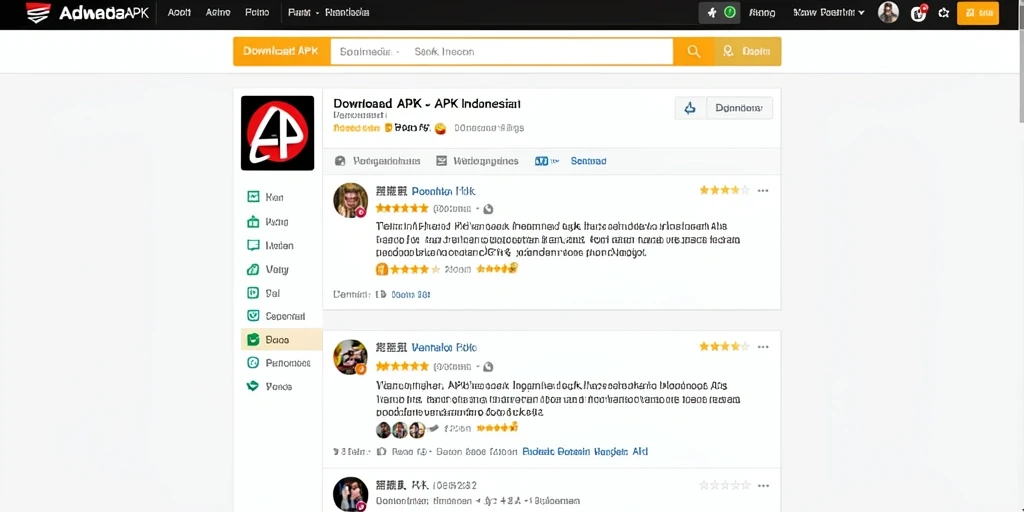Open the first header nav item beside the logo
This screenshot has height=512, width=1024.
[x=179, y=12]
